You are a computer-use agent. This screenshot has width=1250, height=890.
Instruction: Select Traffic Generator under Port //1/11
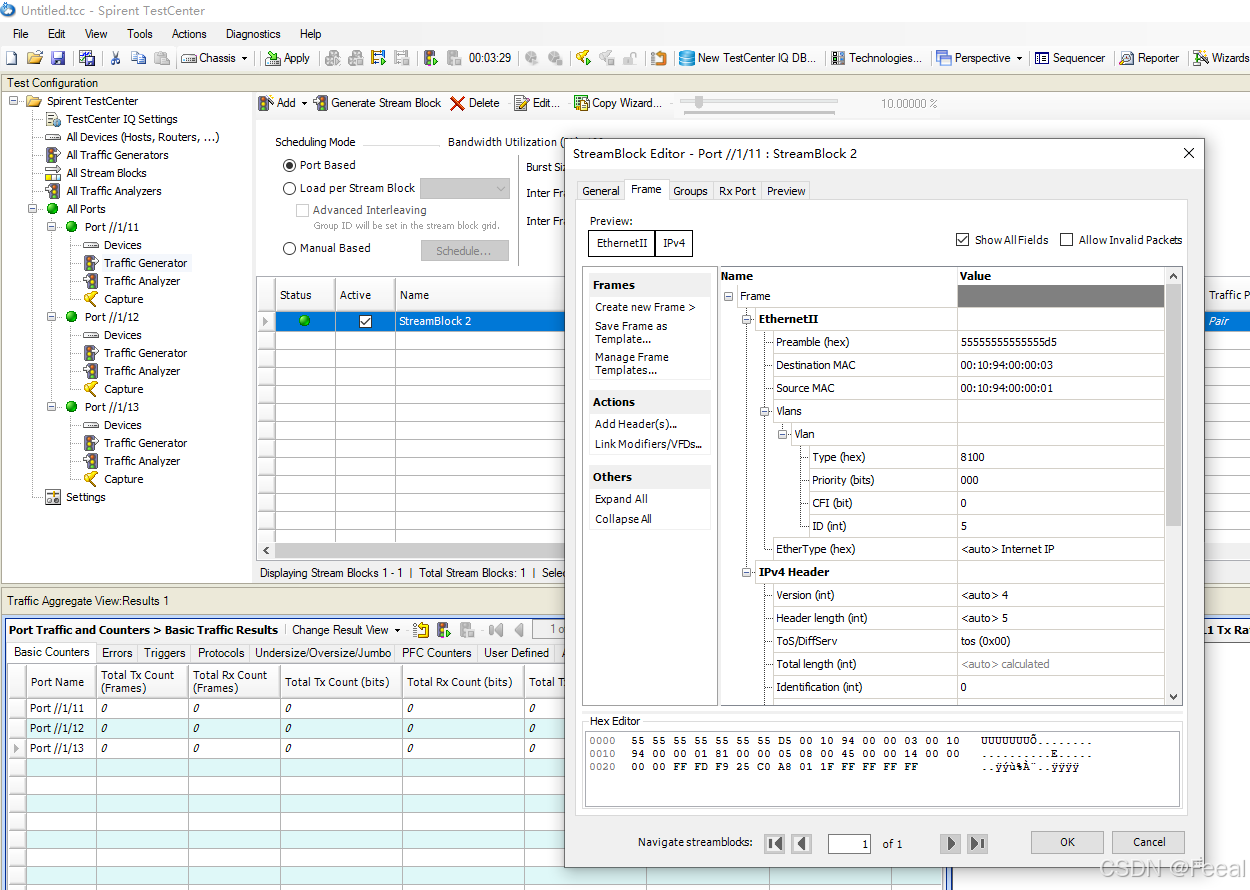point(145,263)
